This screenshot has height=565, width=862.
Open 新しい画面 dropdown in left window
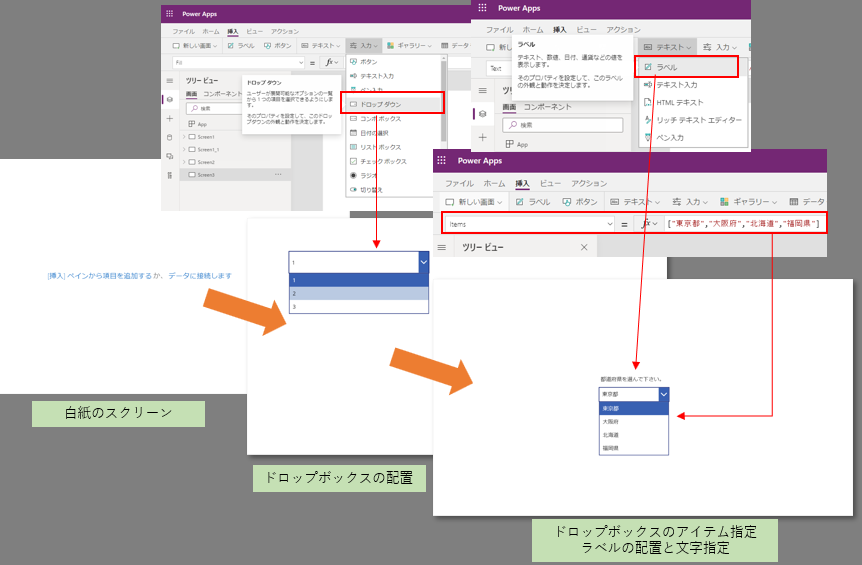(195, 46)
